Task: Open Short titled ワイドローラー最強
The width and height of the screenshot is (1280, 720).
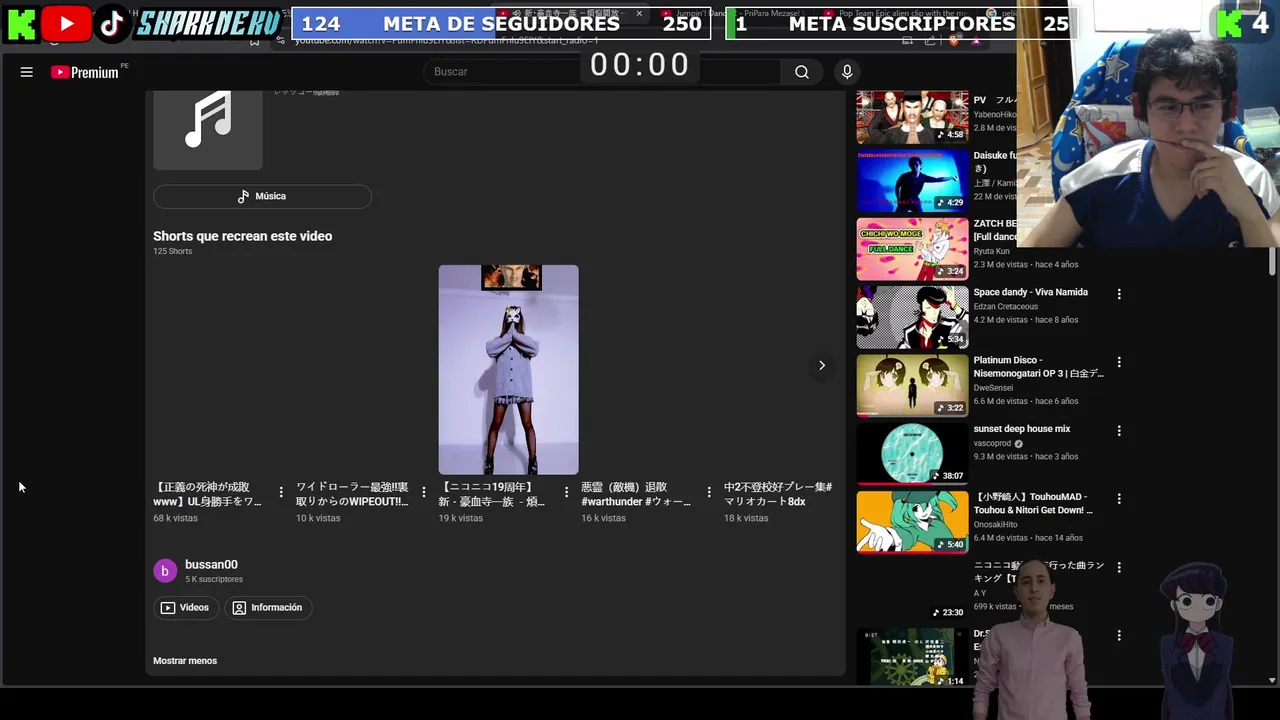Action: (x=352, y=494)
